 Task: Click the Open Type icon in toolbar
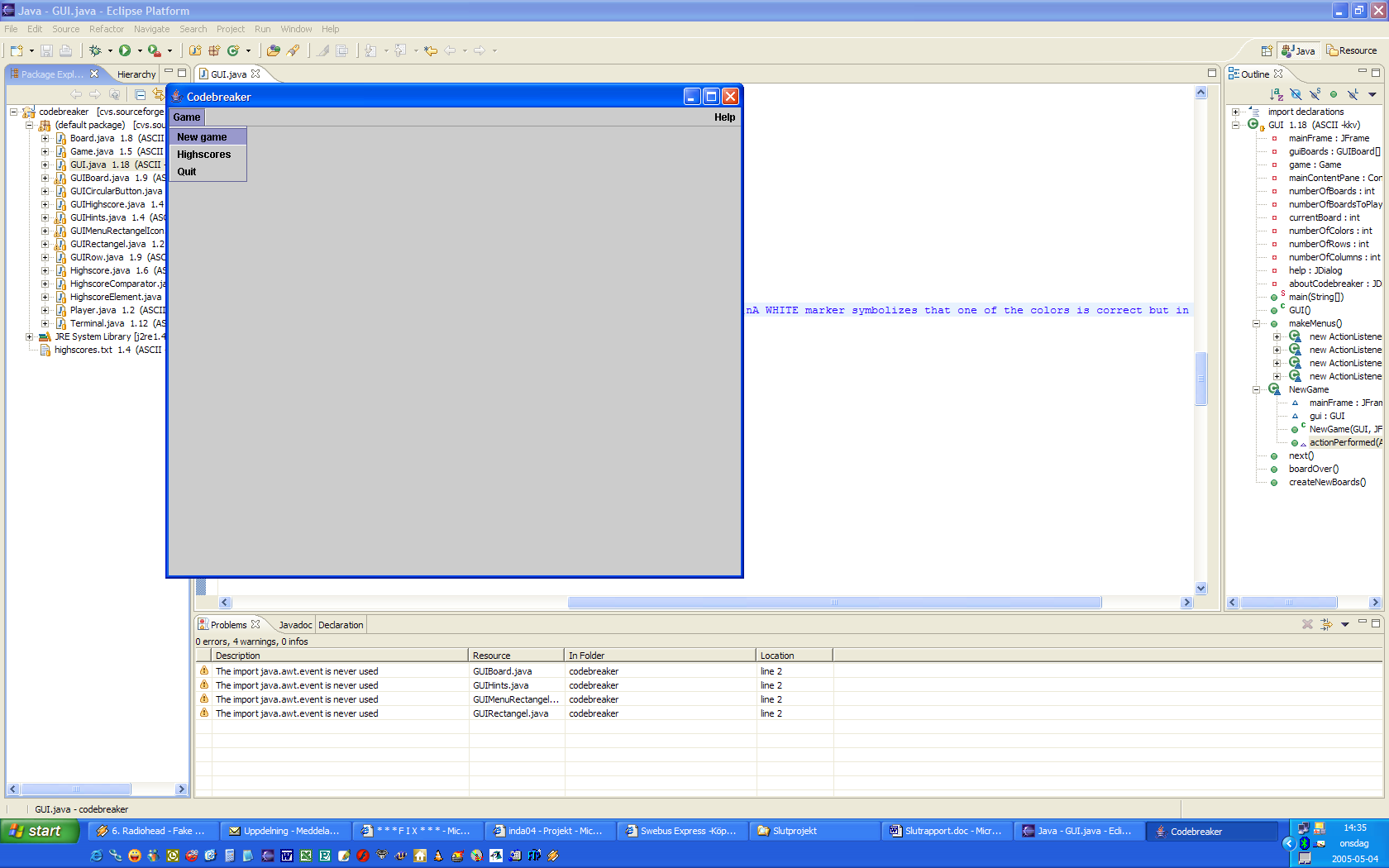click(273, 50)
